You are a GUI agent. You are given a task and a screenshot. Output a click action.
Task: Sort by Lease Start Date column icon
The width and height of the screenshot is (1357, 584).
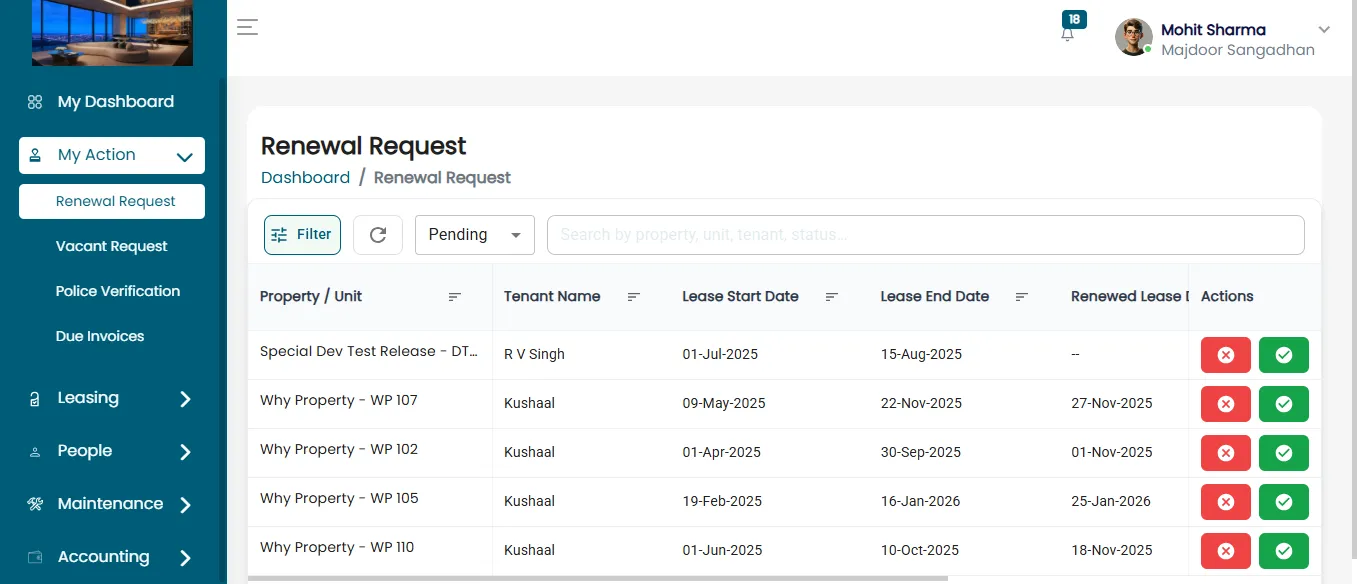coord(831,297)
